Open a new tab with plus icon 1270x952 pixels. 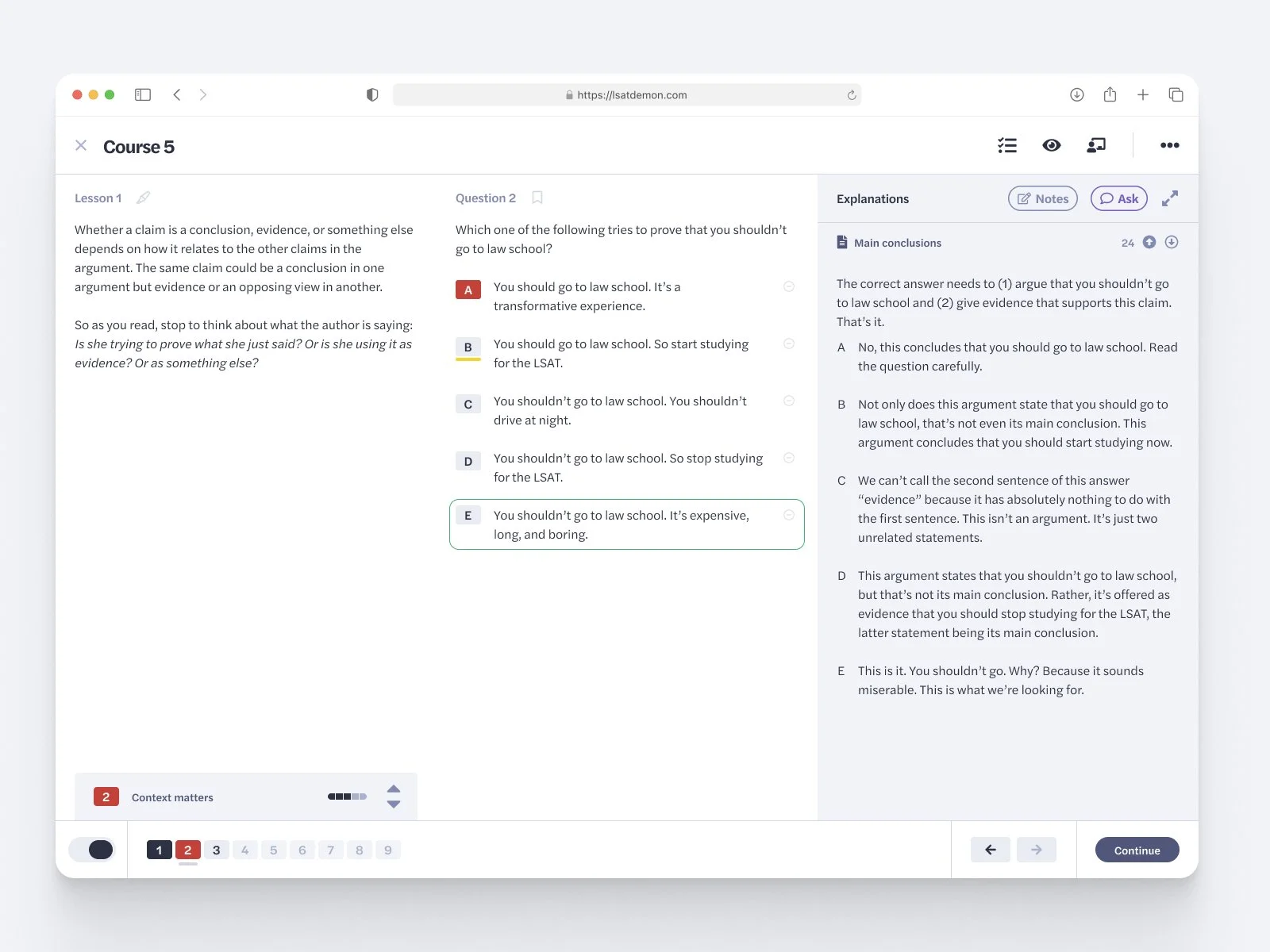[1143, 94]
